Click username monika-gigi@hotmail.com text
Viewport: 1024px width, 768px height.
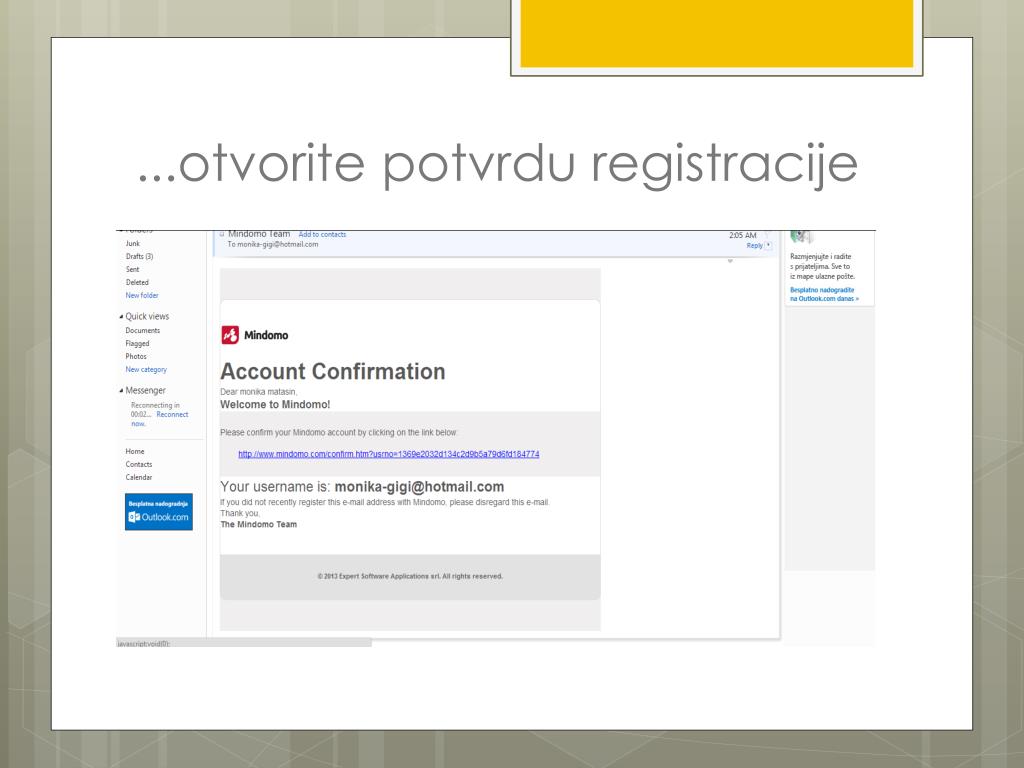pos(419,487)
